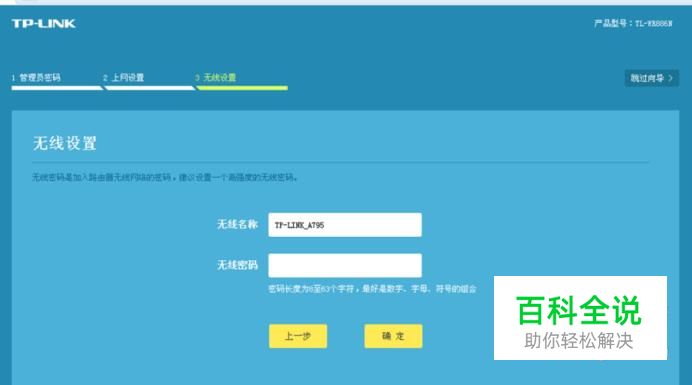Screen dimensions: 692x385
Task: Click the wireless password description sentence
Action: coord(165,177)
